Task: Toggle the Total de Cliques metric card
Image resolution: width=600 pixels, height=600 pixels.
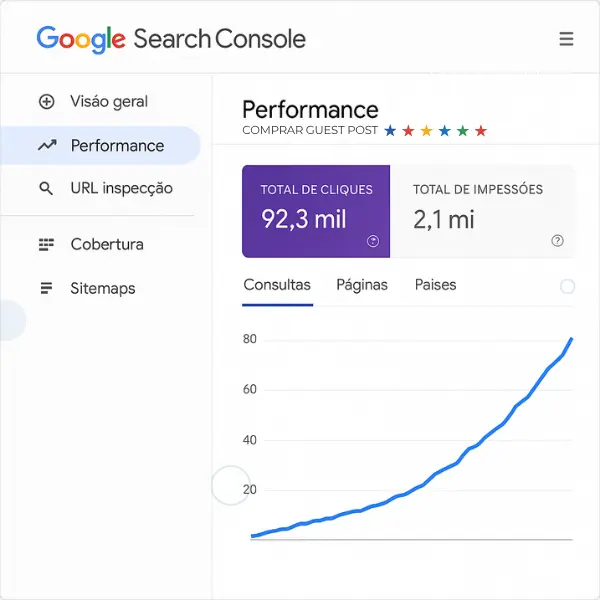Action: pos(316,211)
